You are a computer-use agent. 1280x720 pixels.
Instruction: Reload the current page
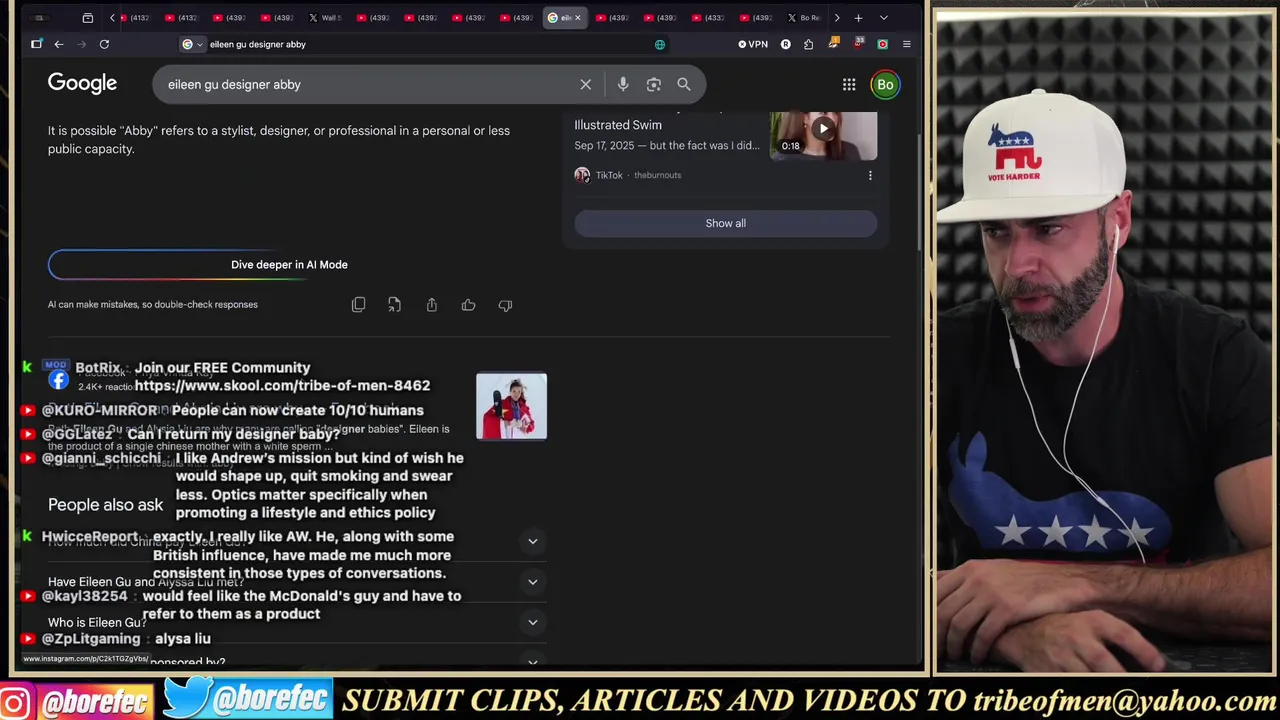(104, 44)
